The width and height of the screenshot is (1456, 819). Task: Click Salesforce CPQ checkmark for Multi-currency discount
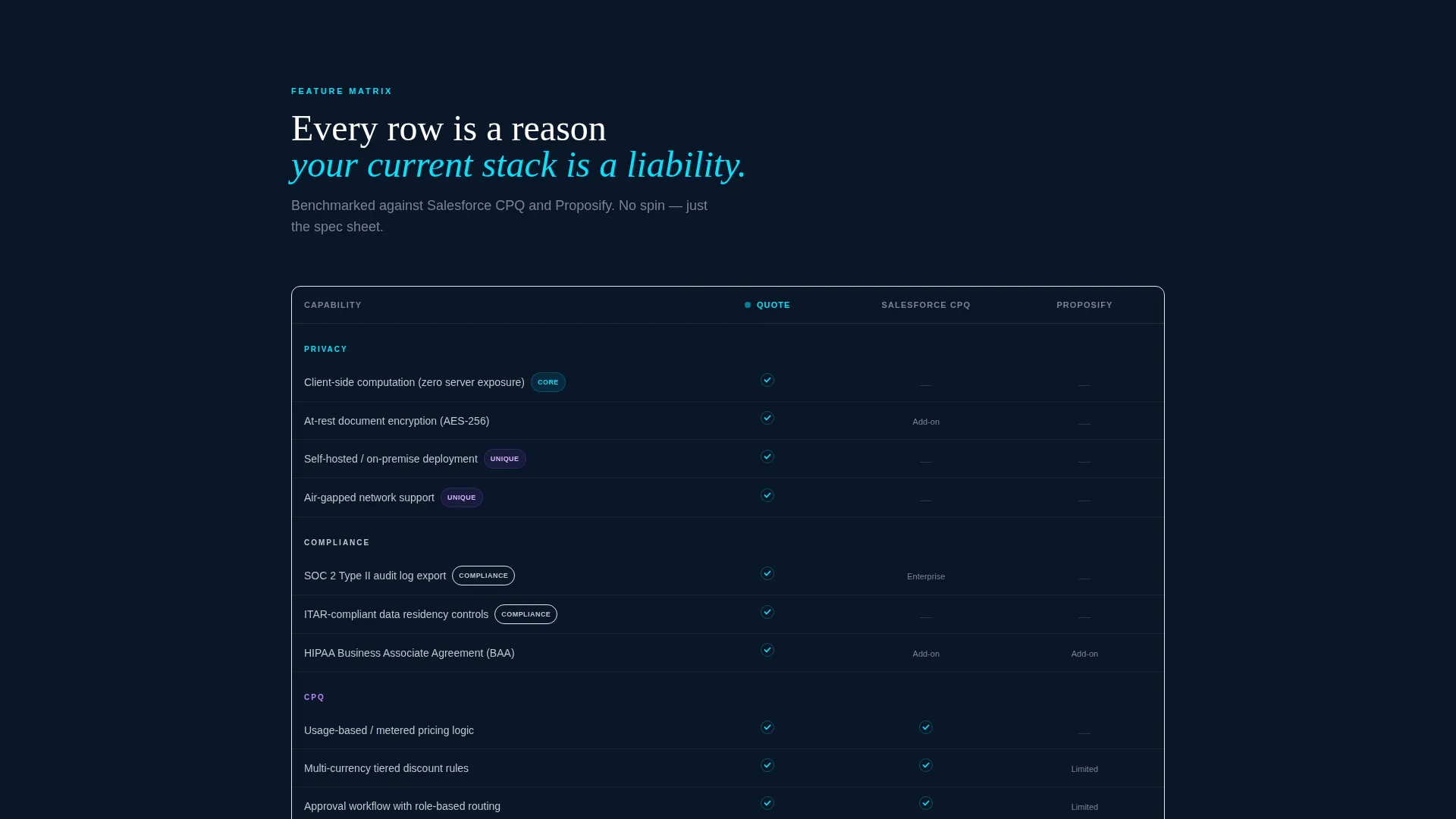tap(926, 765)
